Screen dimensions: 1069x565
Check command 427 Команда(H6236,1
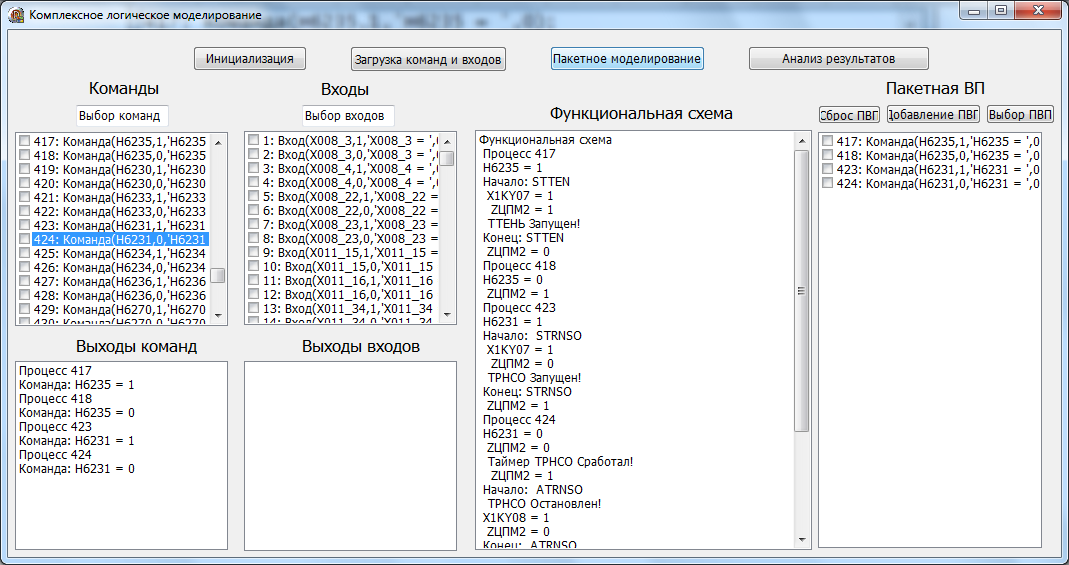tap(25, 281)
